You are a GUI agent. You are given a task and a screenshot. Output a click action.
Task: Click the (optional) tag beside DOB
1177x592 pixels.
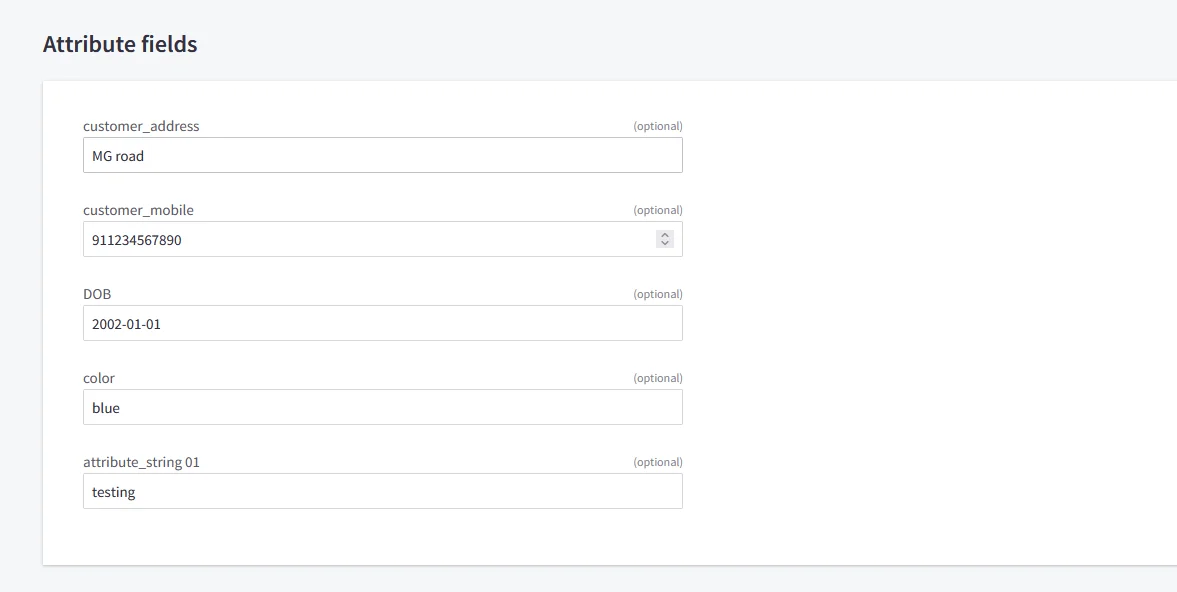pos(658,294)
